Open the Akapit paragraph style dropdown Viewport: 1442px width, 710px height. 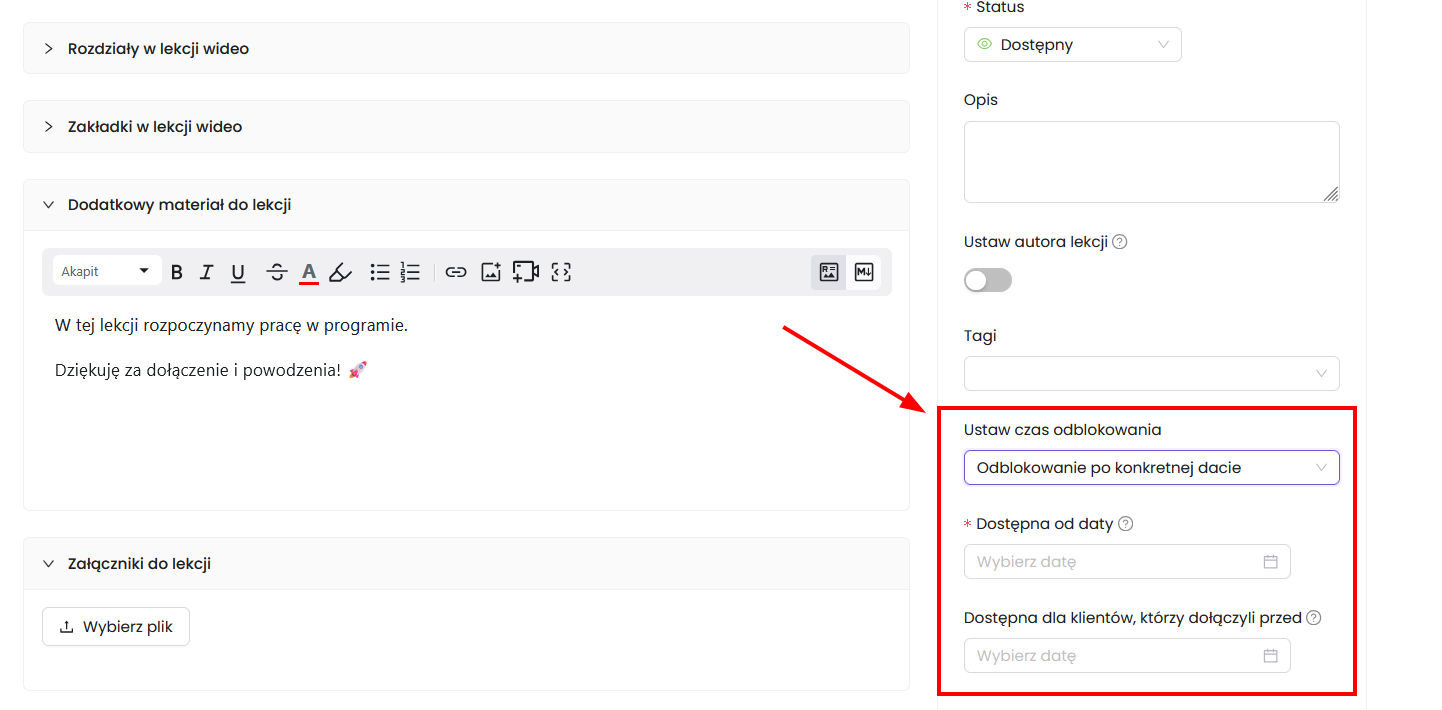coord(106,271)
